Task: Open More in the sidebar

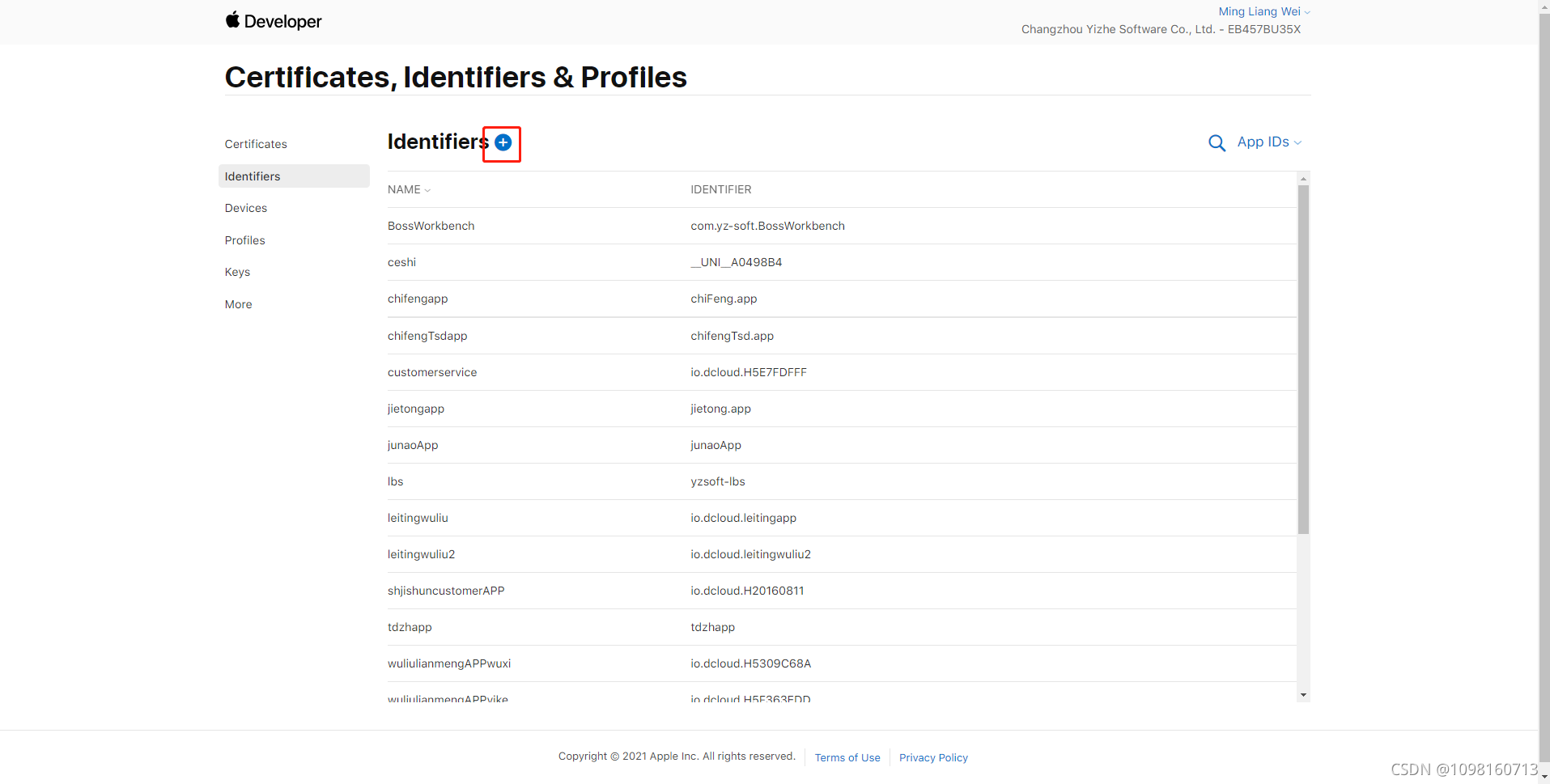Action: tap(239, 304)
